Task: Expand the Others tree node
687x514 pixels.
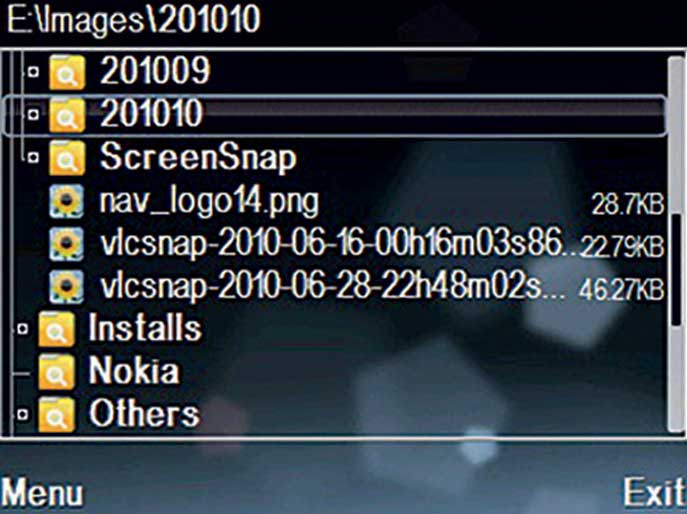Action: [x=23, y=414]
